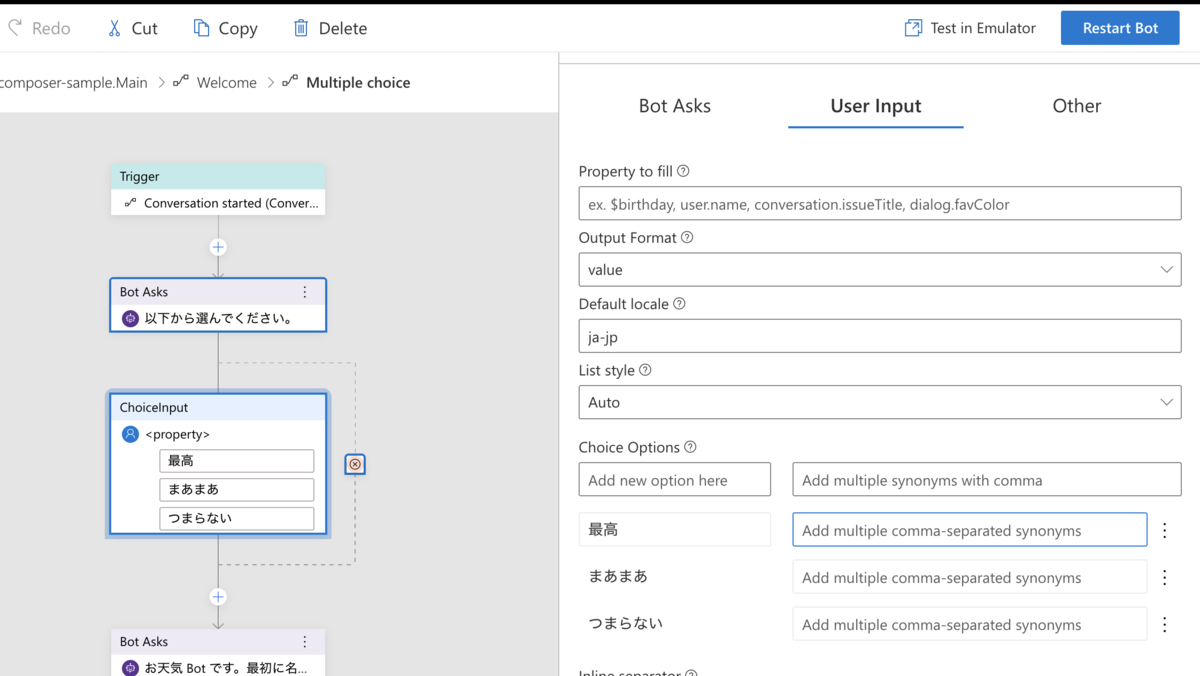Open the first Bot Asks node menu
Viewport: 1200px width, 676px height.
click(x=305, y=292)
